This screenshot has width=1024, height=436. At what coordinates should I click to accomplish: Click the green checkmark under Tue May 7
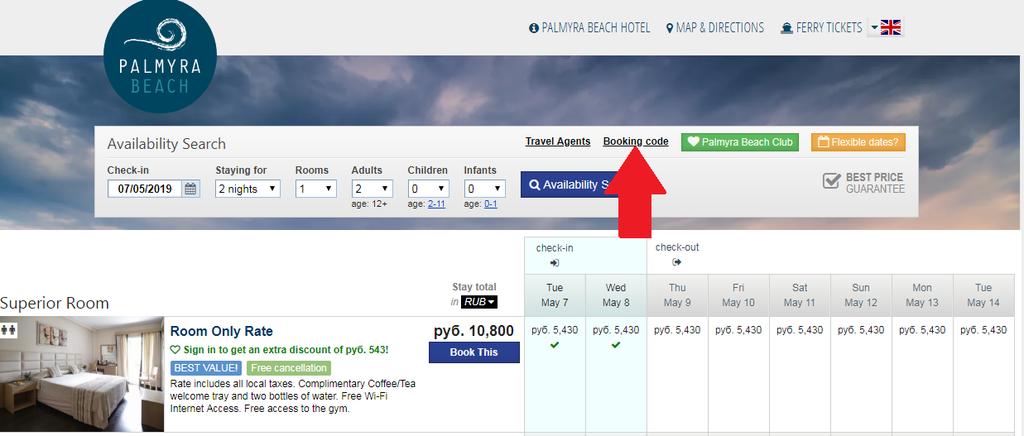click(554, 345)
